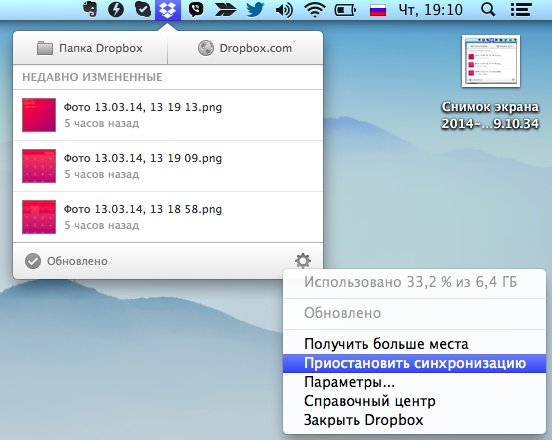Click the arrow-shaped menu bar icon
This screenshot has width=552, height=440.
225,10
